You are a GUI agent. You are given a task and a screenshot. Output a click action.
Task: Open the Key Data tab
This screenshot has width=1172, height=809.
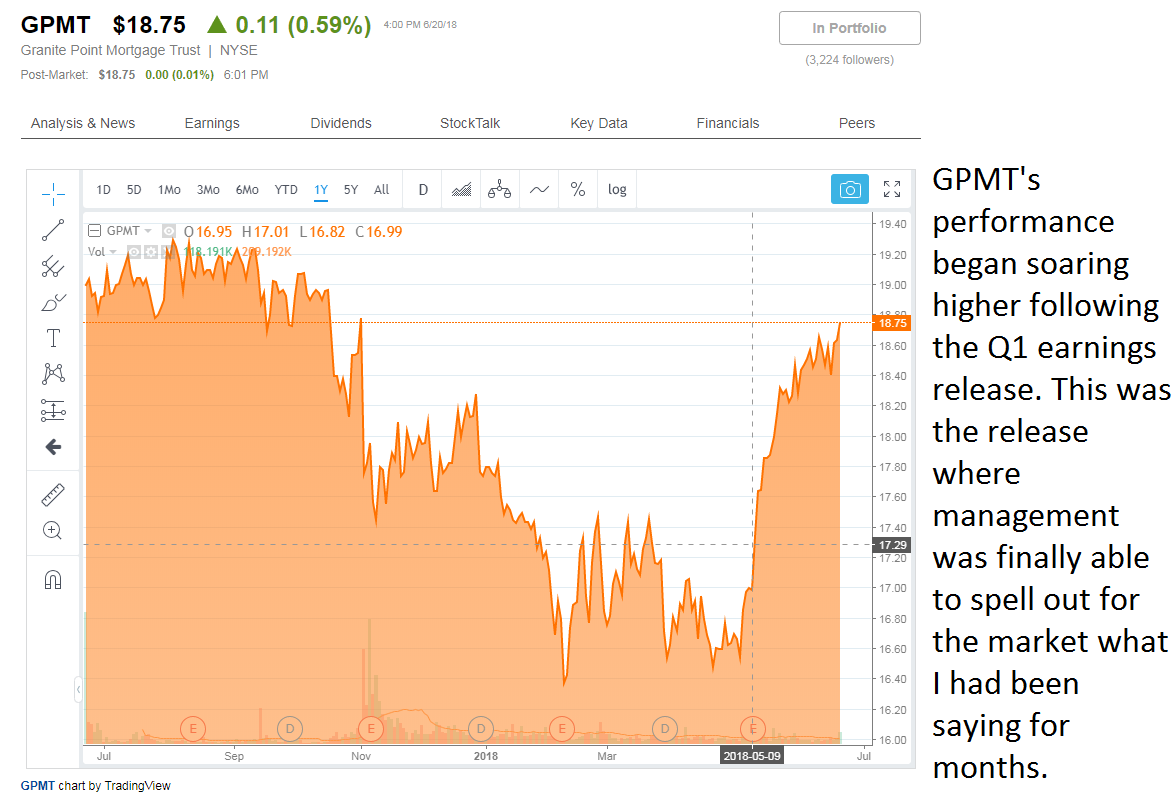pos(599,123)
